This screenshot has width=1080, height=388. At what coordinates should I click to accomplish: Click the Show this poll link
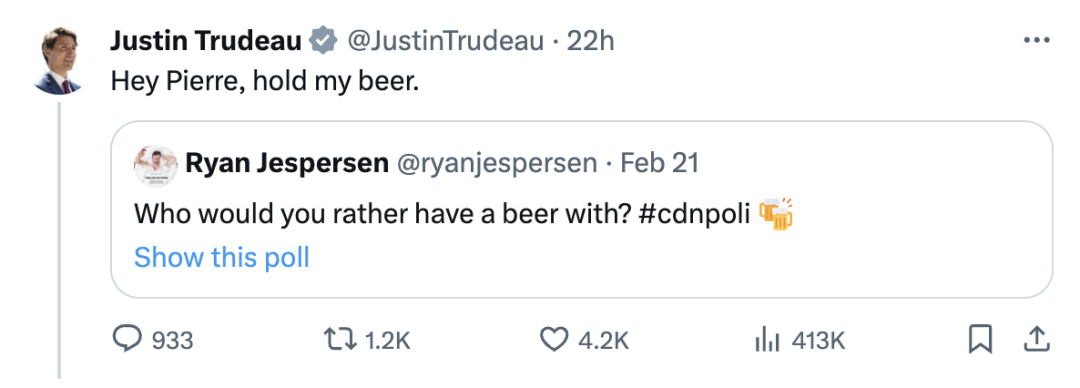click(222, 257)
